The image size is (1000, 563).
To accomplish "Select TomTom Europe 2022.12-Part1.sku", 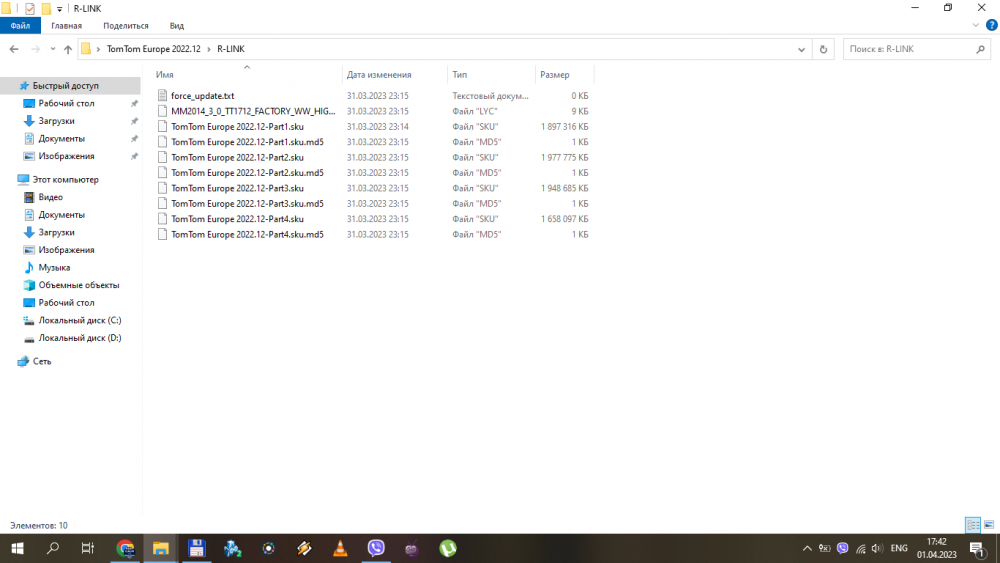I will (237, 126).
